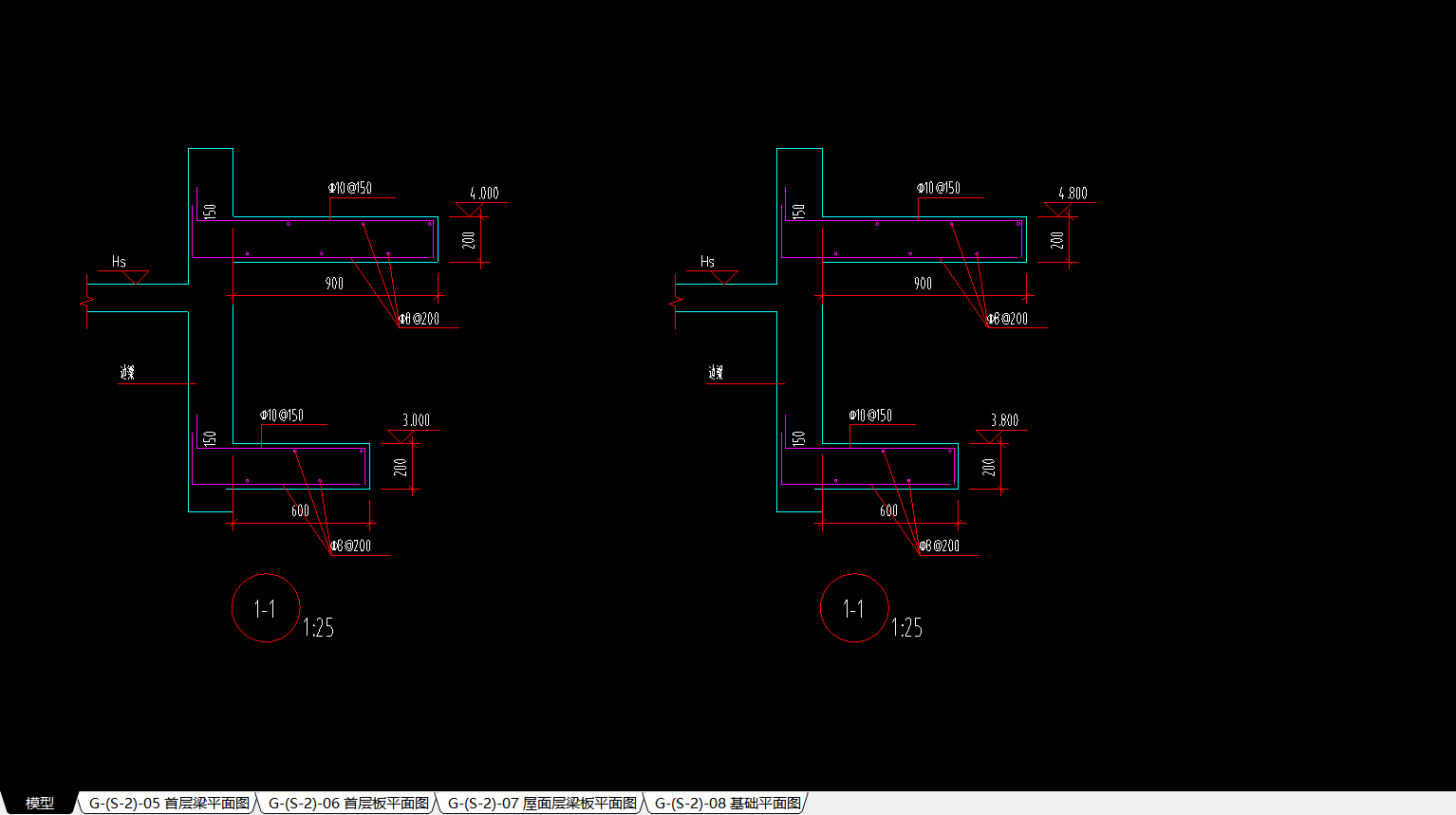Open the G-(S-2)-05 首层梁平面图 layout tab
The width and height of the screenshot is (1456, 815).
point(169,803)
